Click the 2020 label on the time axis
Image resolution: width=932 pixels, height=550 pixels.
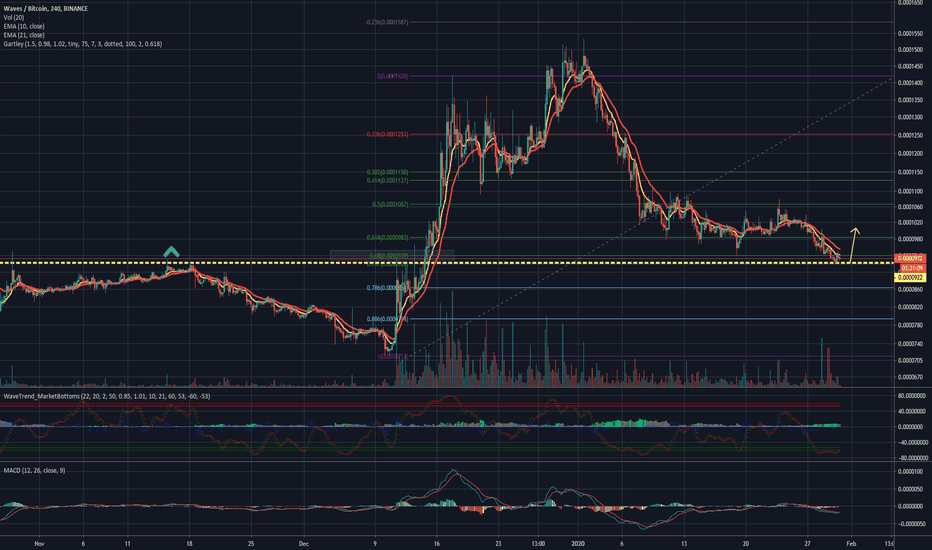578,543
